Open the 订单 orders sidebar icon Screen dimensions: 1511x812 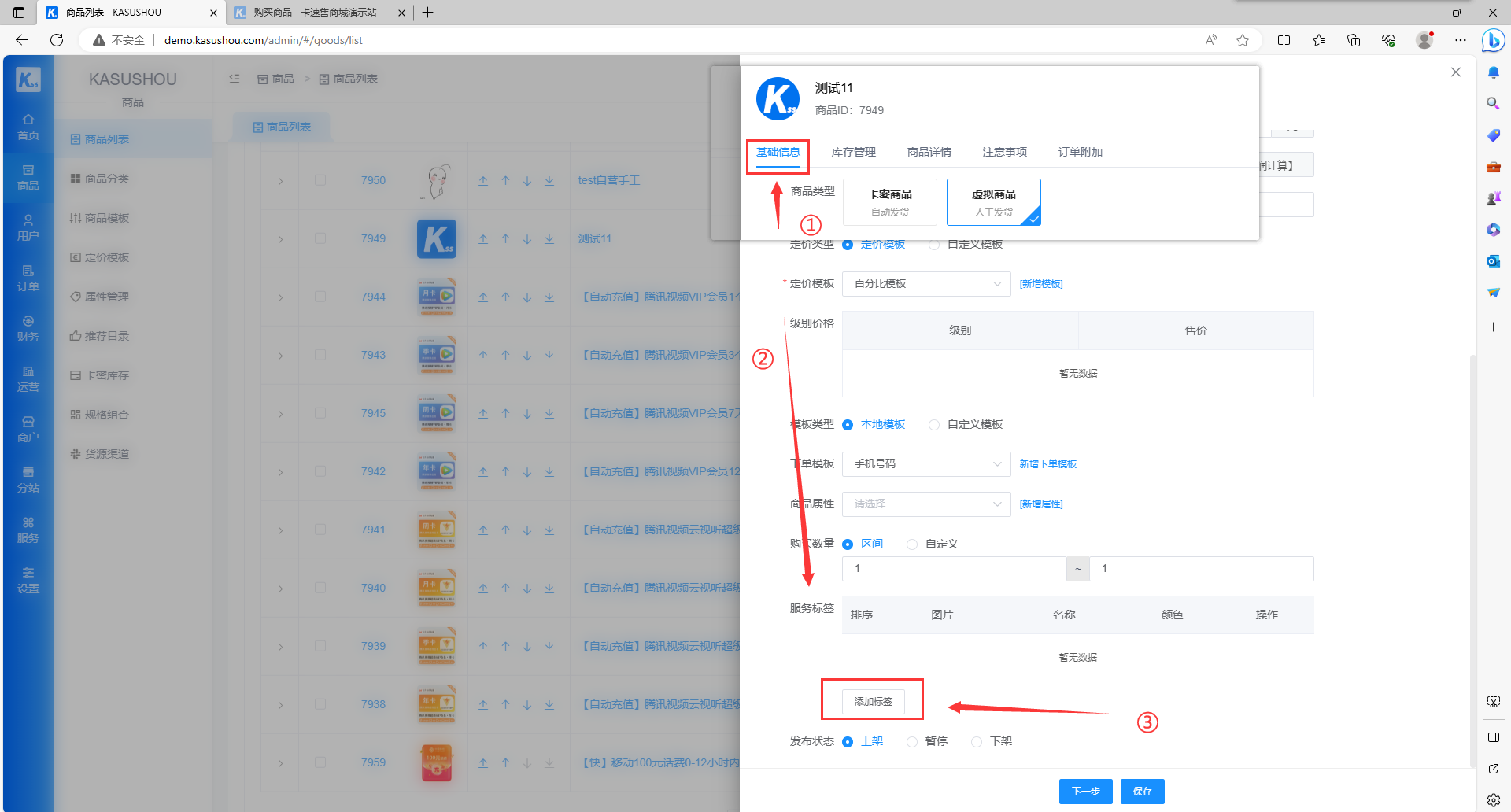pos(28,278)
